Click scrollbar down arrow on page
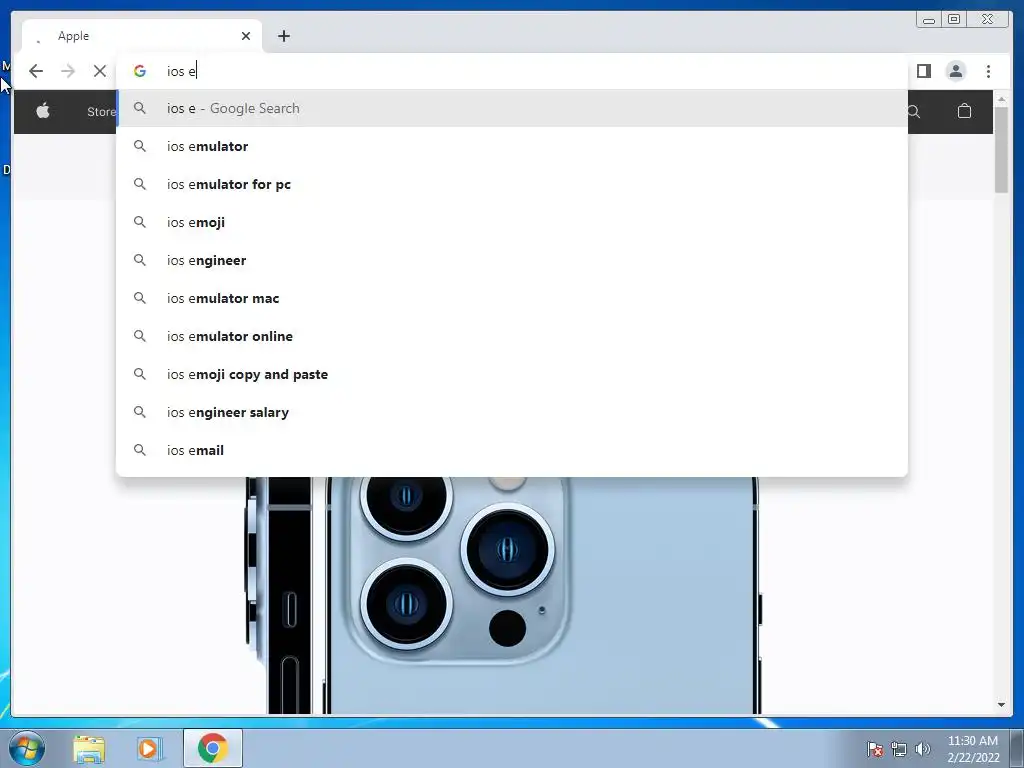This screenshot has height=768, width=1024. click(x=1001, y=705)
